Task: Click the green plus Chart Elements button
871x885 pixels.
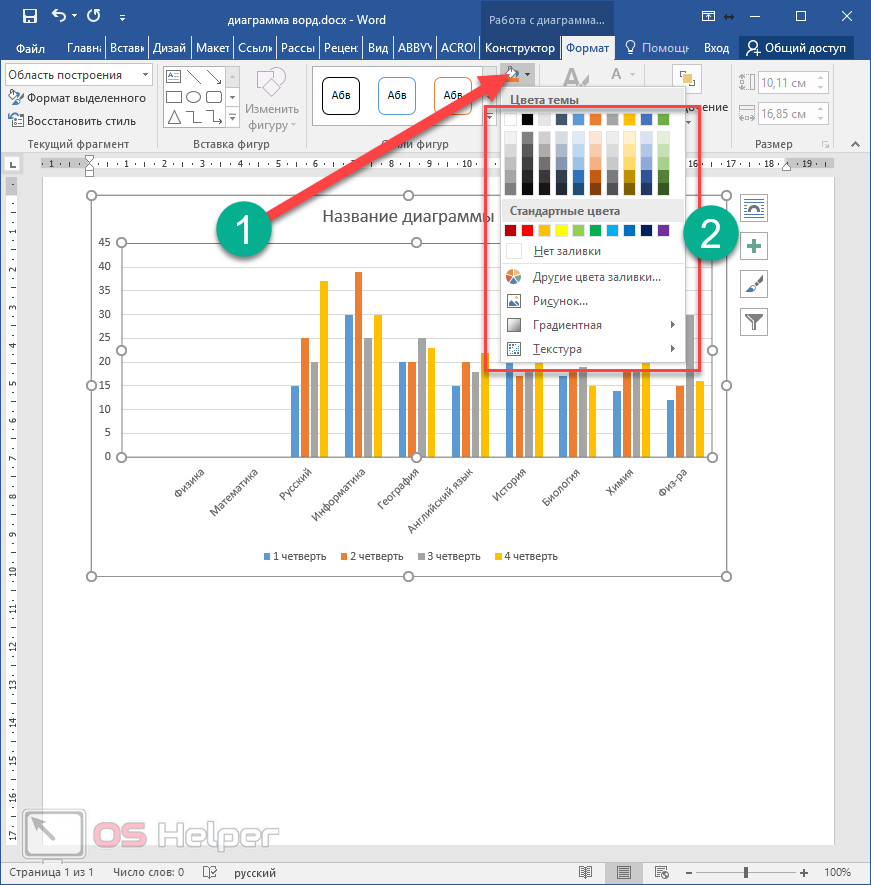Action: [x=754, y=246]
